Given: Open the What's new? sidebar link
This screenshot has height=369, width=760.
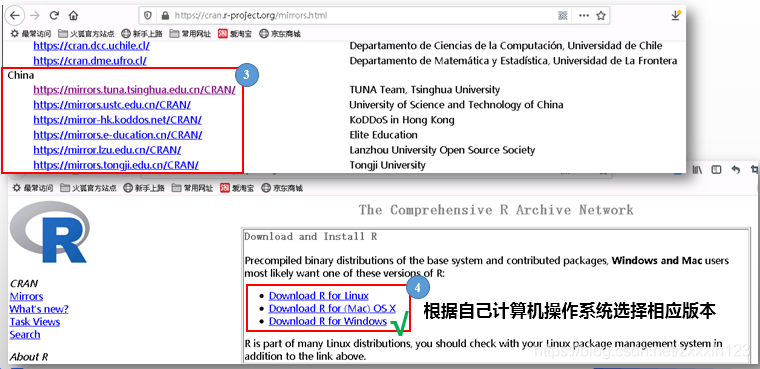Looking at the screenshot, I should [x=39, y=309].
